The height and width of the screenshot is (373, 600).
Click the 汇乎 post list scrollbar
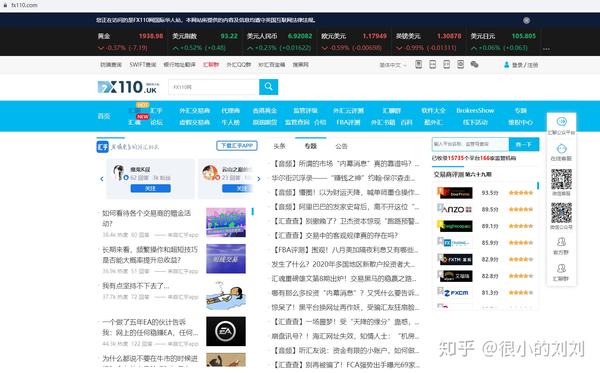(x=253, y=211)
